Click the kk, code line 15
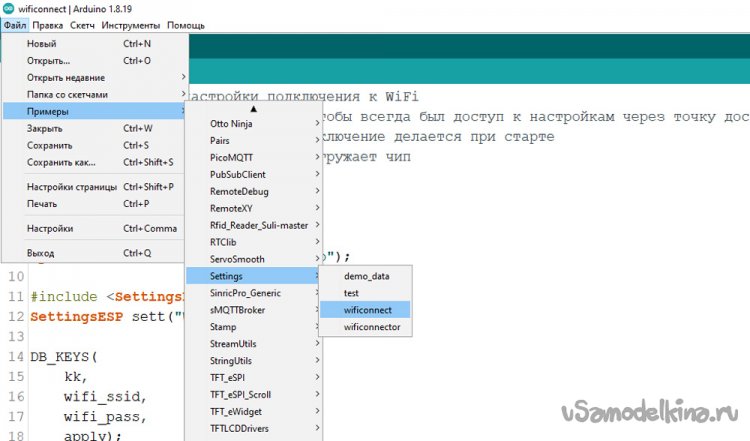The image size is (750, 441). tap(76, 377)
